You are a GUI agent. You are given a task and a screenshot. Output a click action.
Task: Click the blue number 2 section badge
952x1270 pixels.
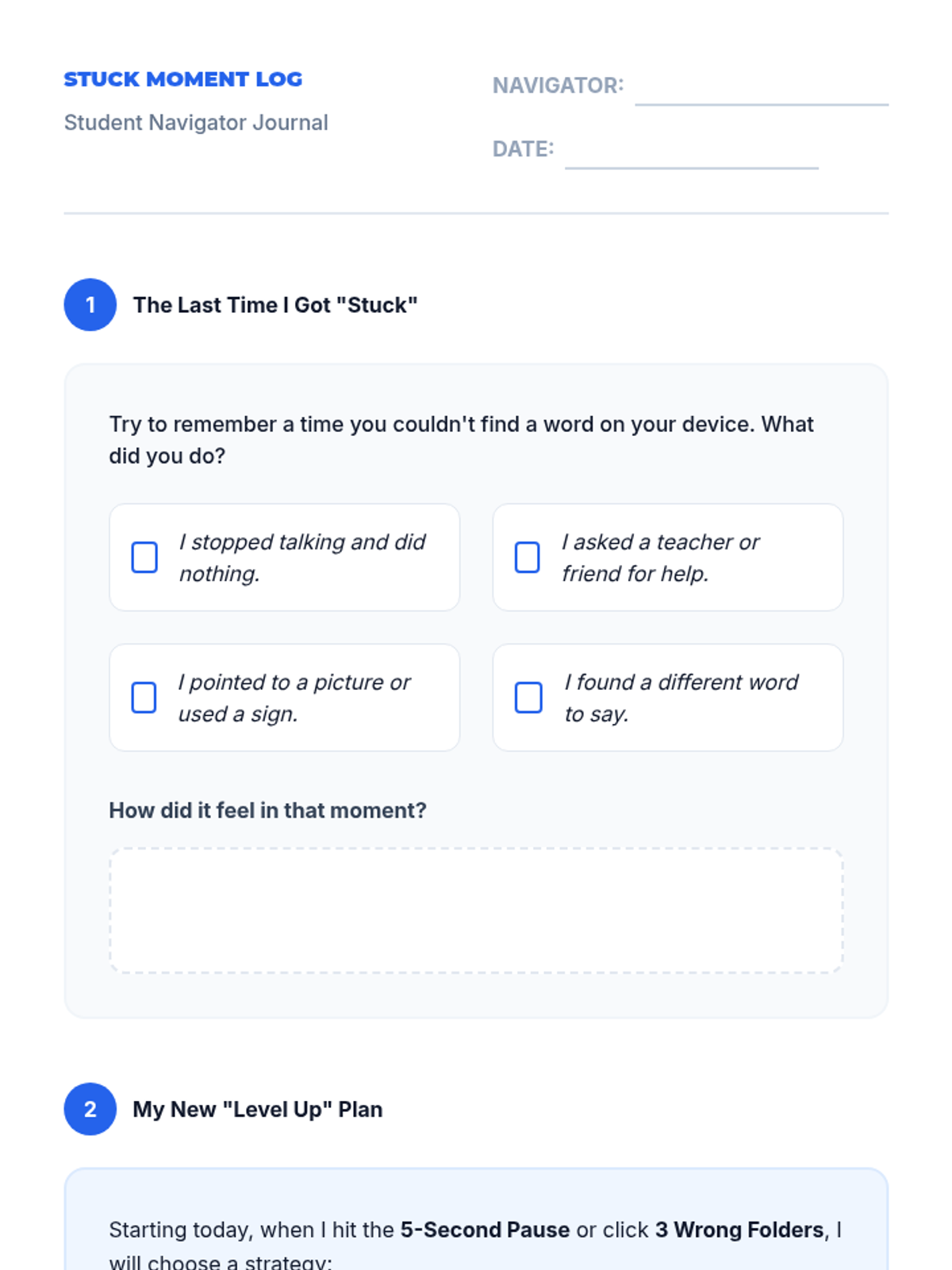[90, 1109]
